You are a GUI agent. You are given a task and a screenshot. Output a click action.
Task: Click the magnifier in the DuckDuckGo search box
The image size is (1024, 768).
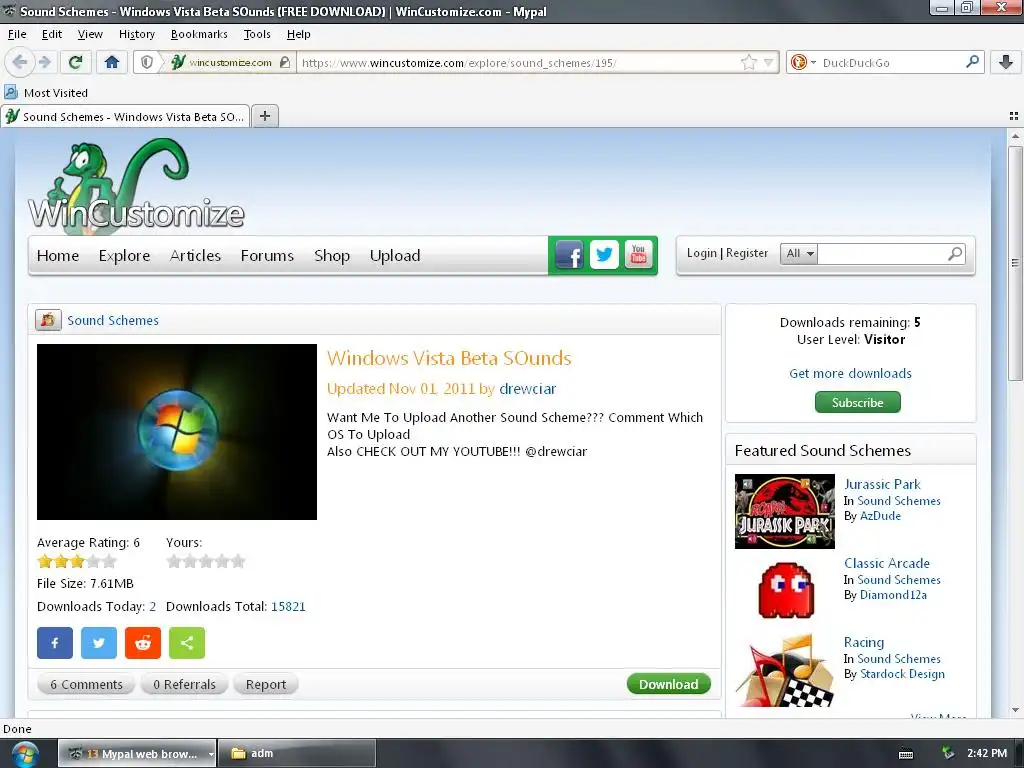(x=972, y=61)
